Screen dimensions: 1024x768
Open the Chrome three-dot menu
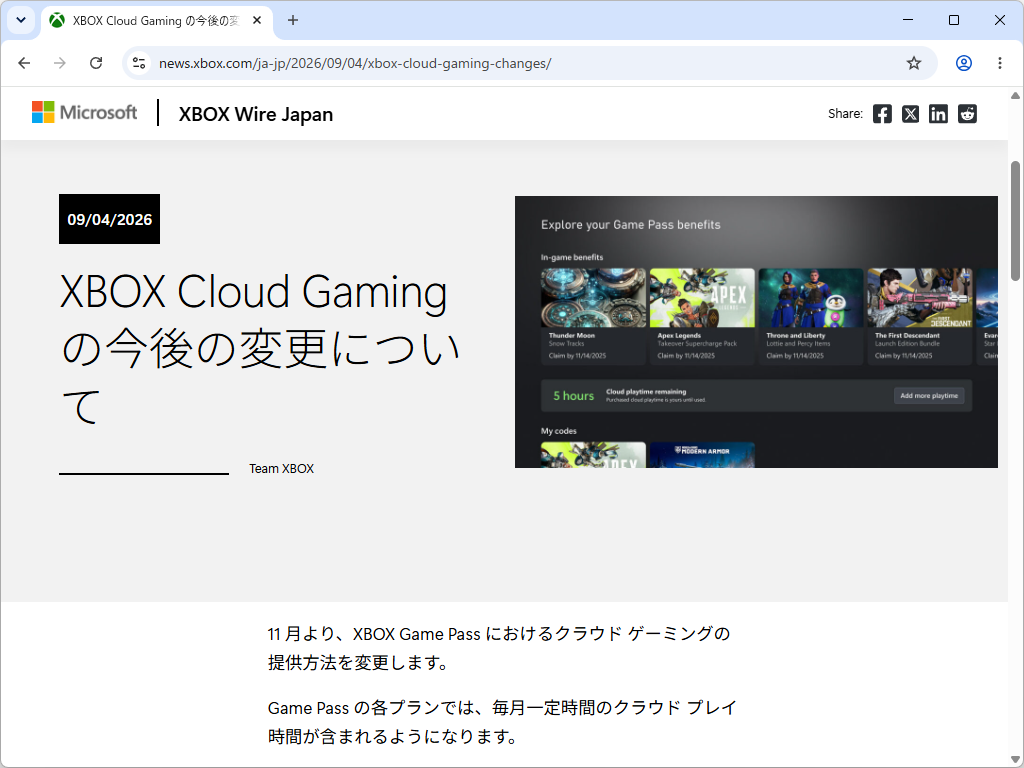(1000, 63)
